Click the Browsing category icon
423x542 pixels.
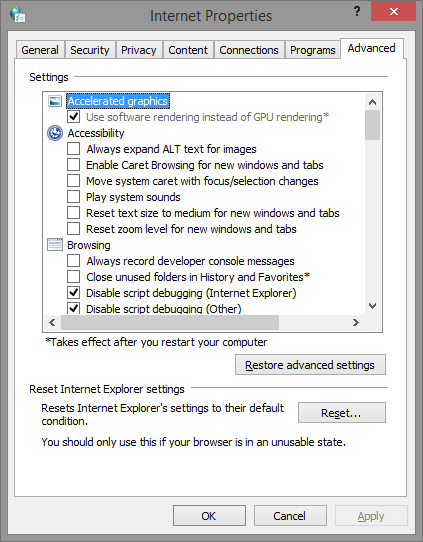55,245
